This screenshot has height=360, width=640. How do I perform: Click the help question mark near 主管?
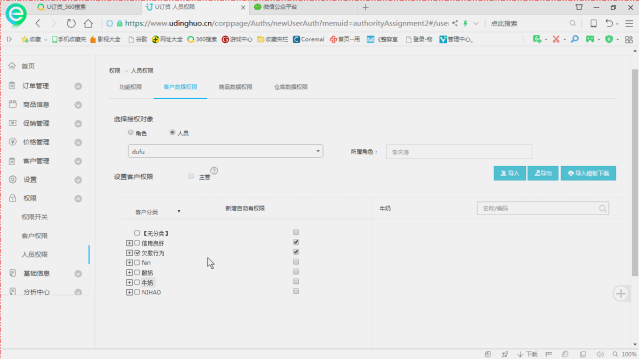214,171
